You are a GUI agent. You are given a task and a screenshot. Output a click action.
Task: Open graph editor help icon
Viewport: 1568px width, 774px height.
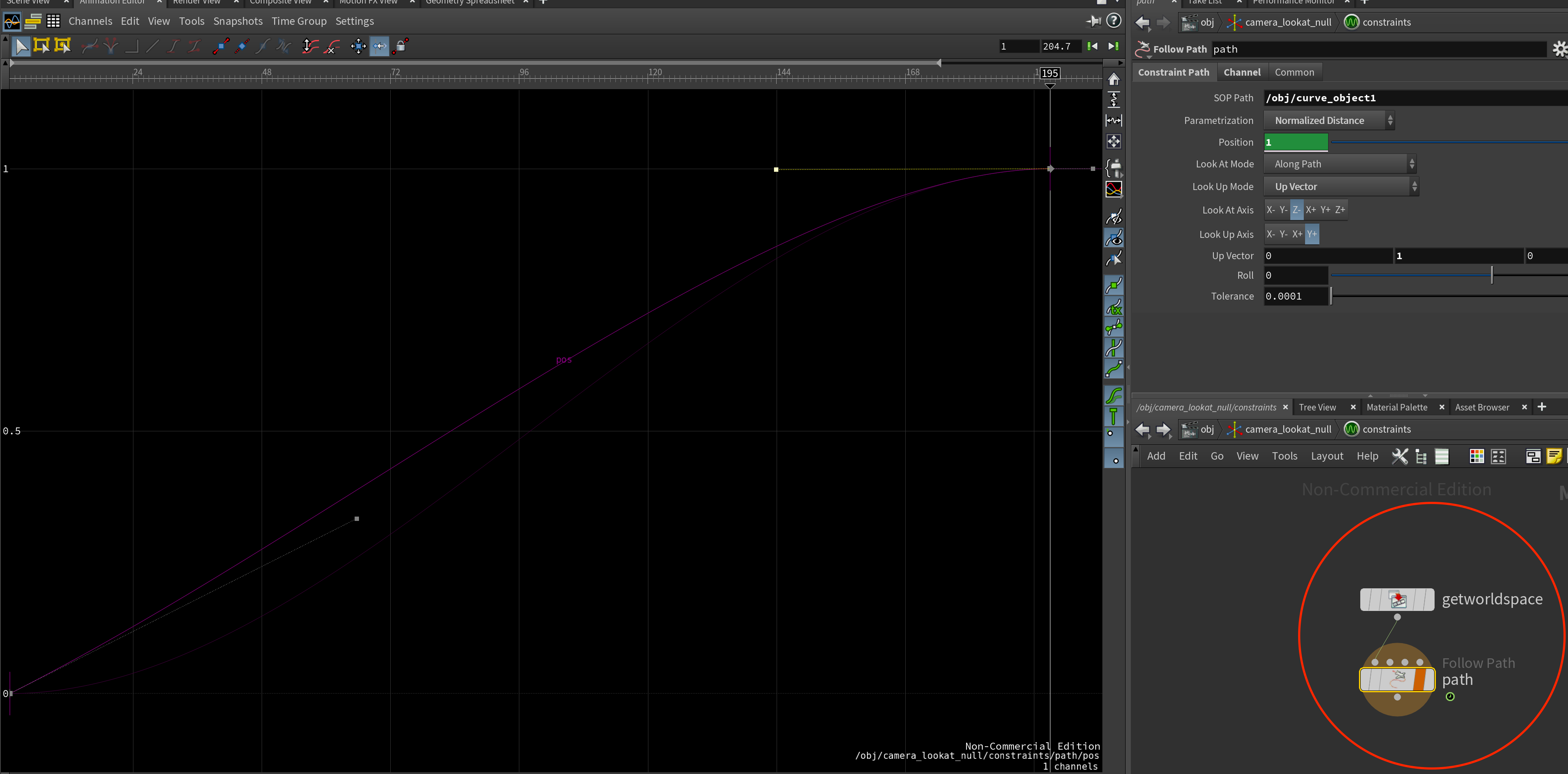[1113, 21]
